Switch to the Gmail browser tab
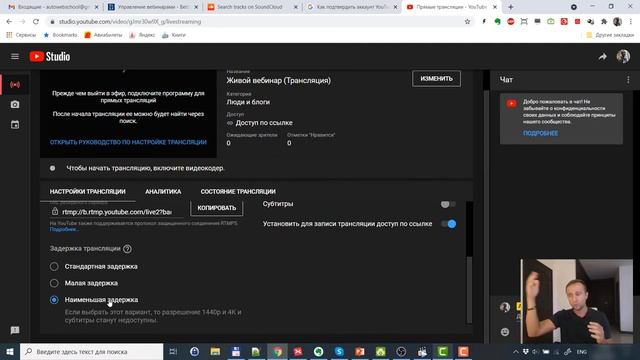Screen dimensions: 640x360 point(52,7)
